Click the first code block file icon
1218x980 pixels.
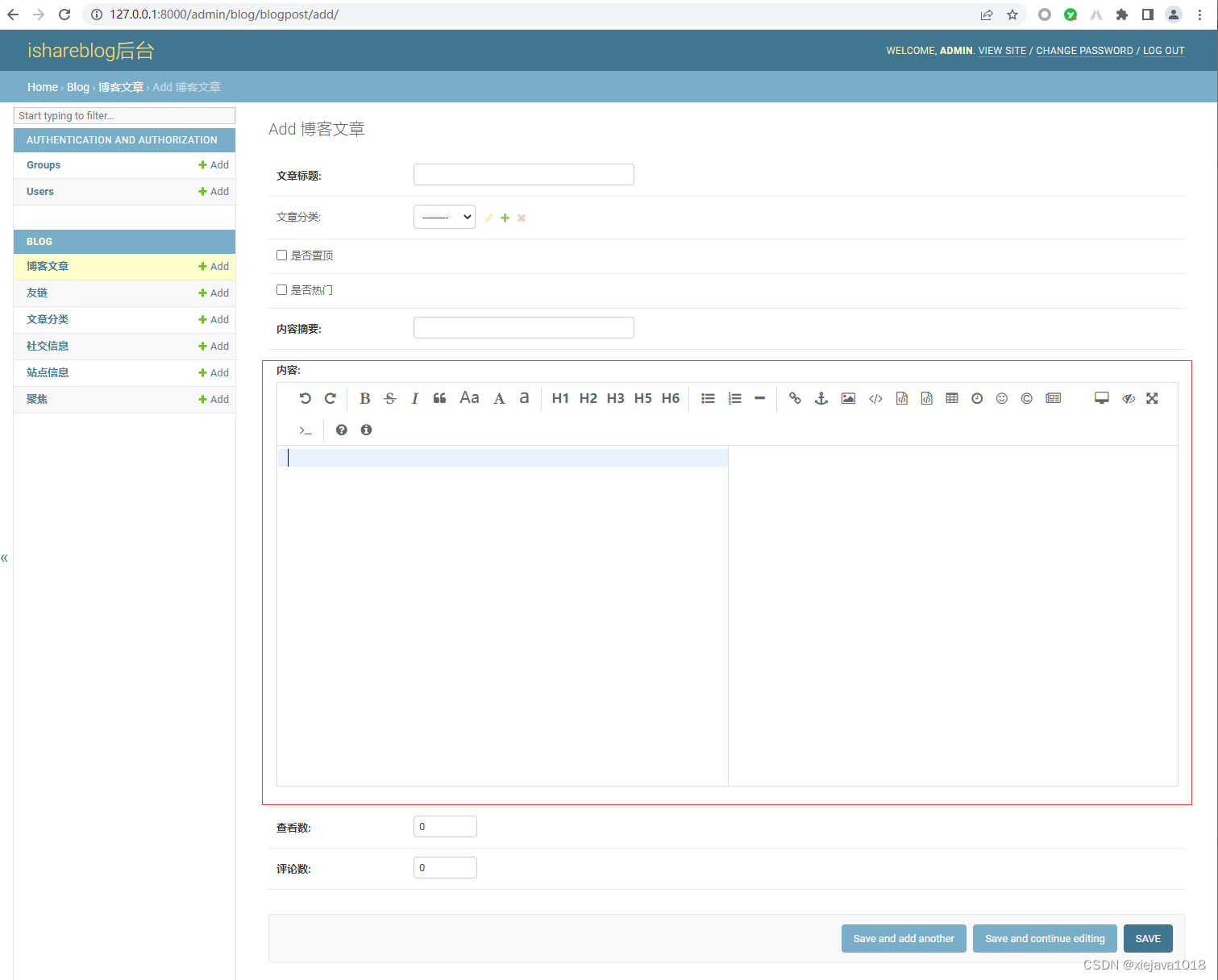tap(902, 398)
